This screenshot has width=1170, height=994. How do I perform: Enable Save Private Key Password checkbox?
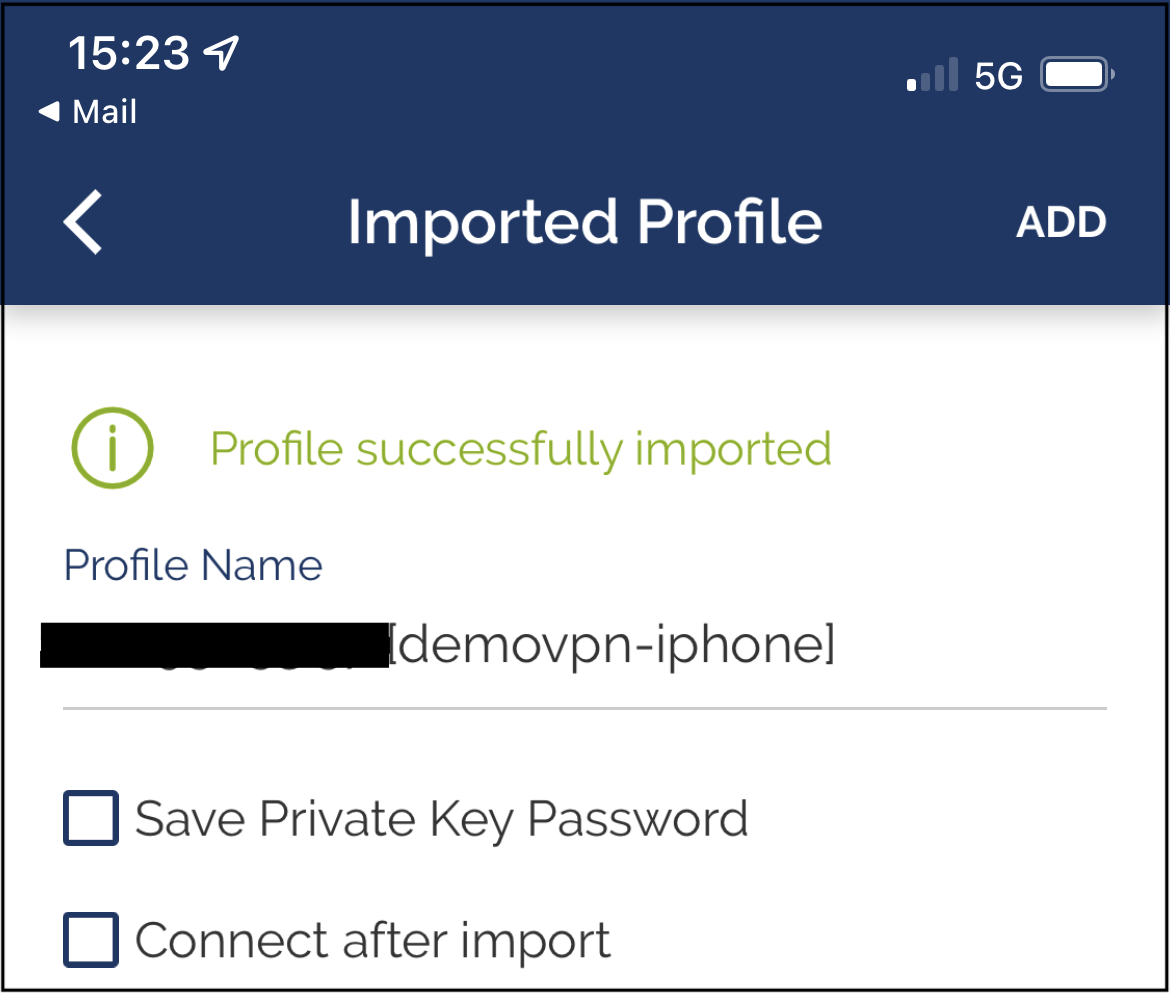(91, 818)
